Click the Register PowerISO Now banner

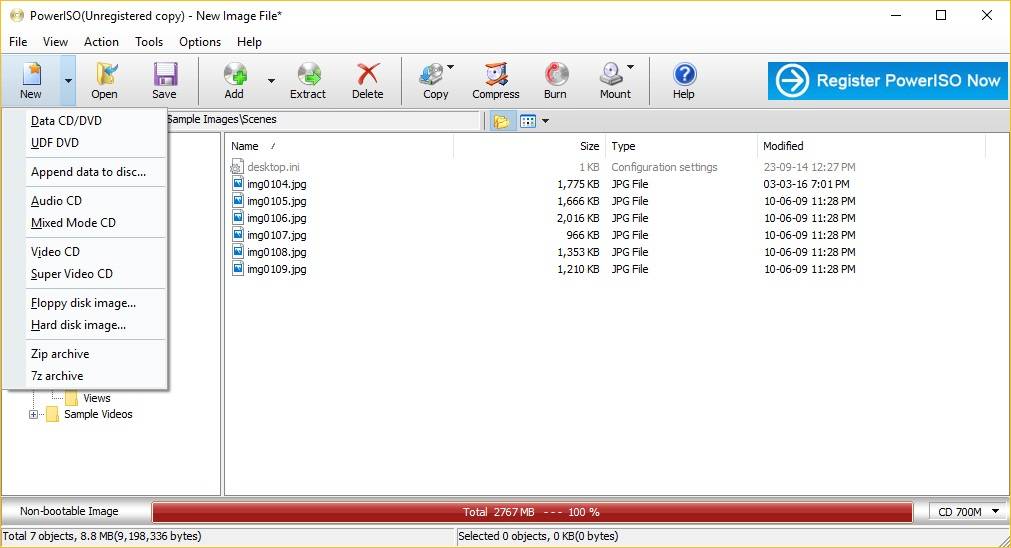(x=887, y=81)
